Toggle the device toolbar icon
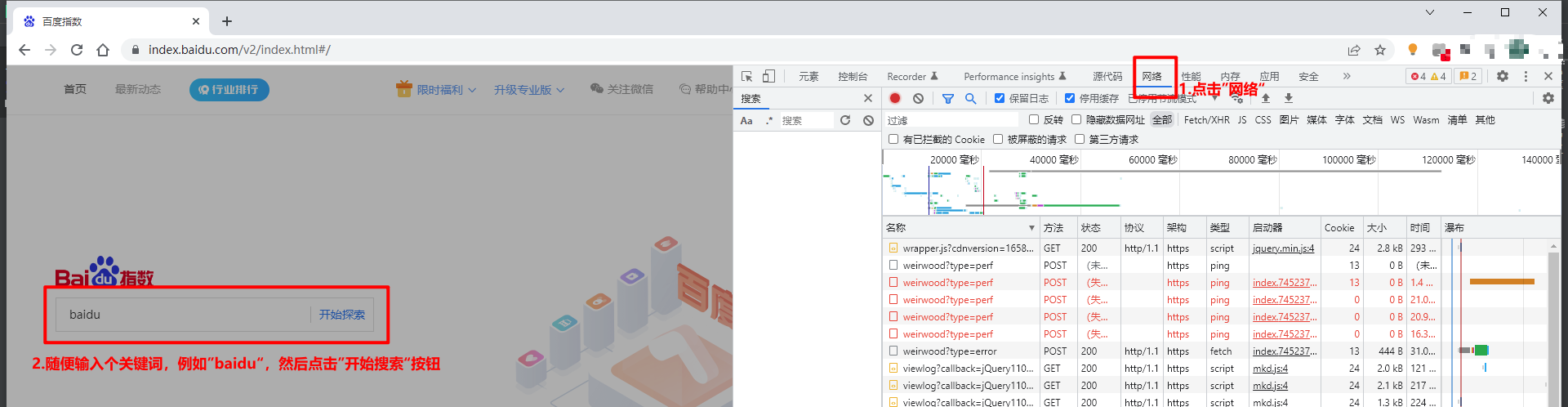The image size is (1568, 407). pos(768,76)
